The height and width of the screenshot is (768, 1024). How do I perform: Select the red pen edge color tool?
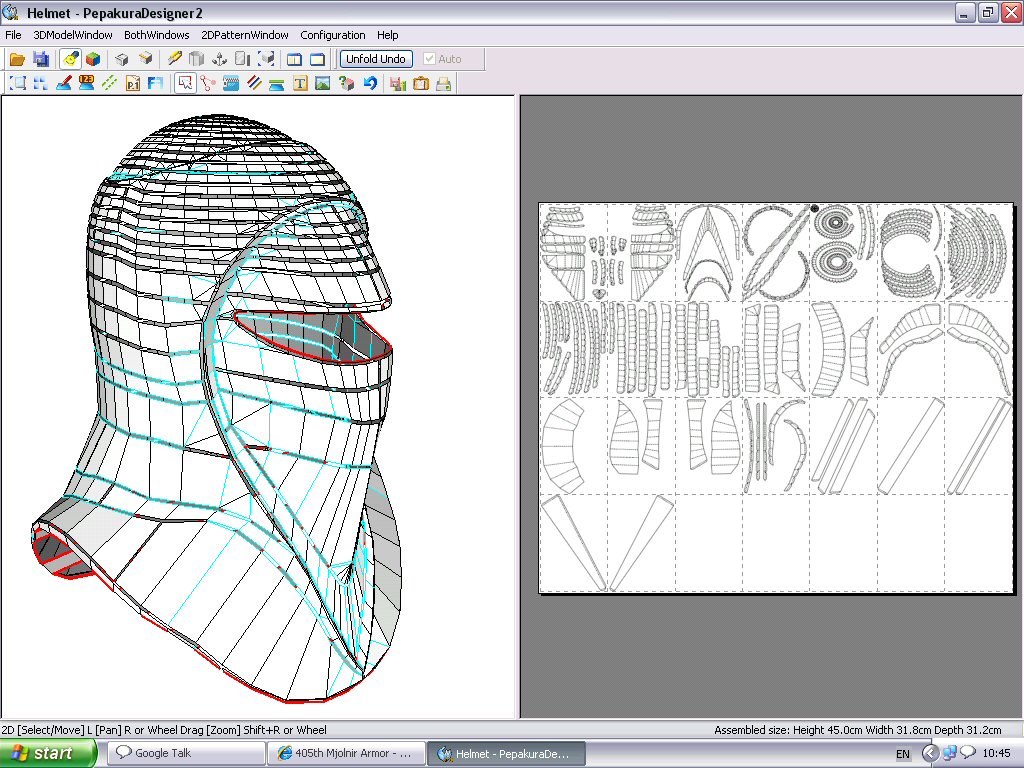click(63, 83)
